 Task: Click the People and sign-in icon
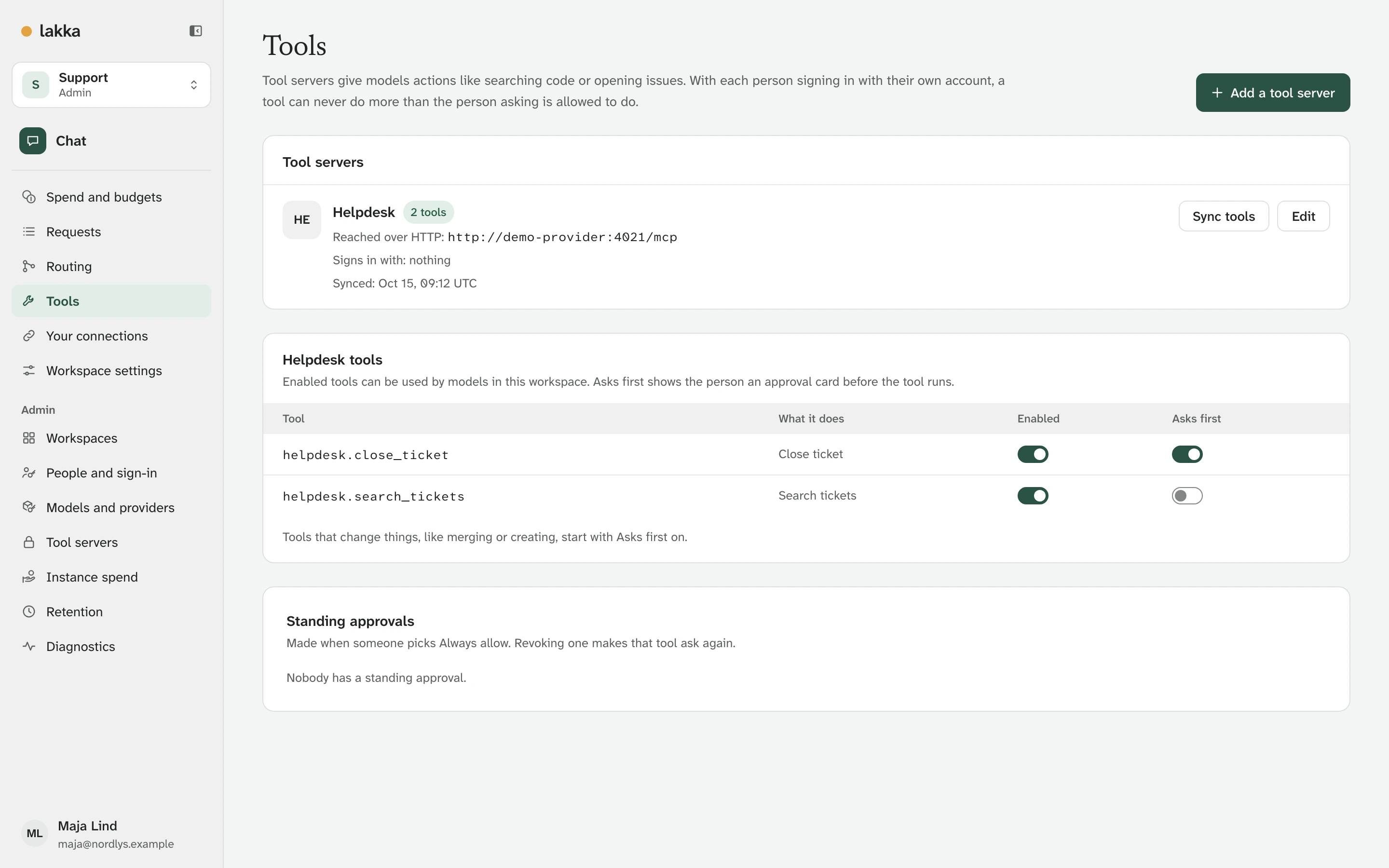pyautogui.click(x=29, y=473)
